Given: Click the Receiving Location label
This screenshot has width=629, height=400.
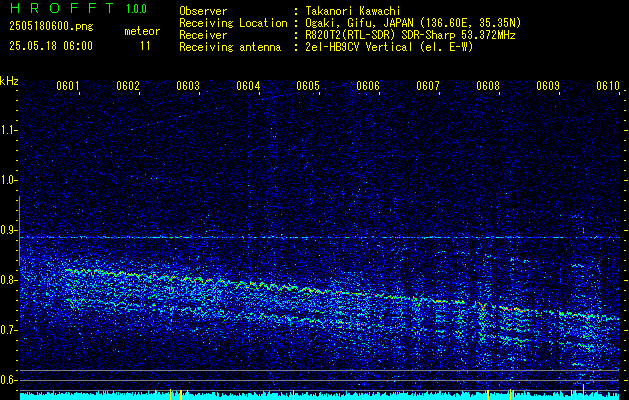Looking at the screenshot, I should point(233,23).
